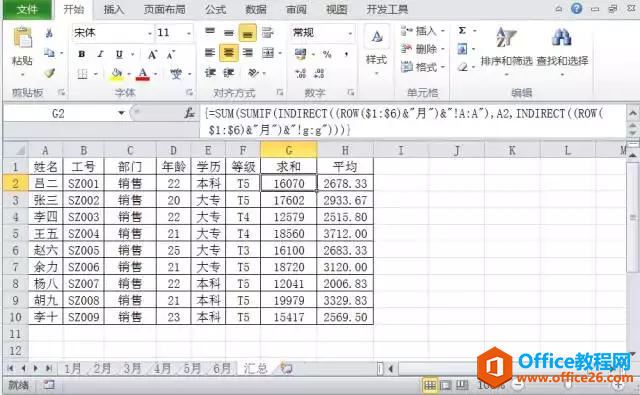Decrease decimal places
This screenshot has width=640, height=395.
coord(319,73)
